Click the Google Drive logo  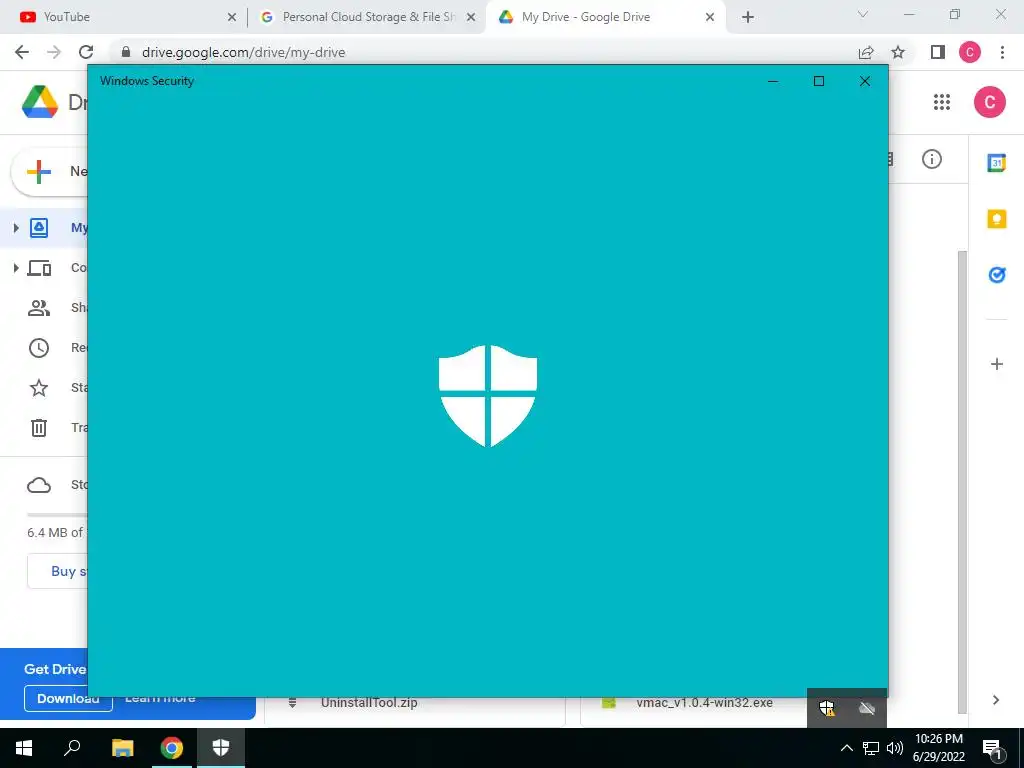pyautogui.click(x=40, y=102)
